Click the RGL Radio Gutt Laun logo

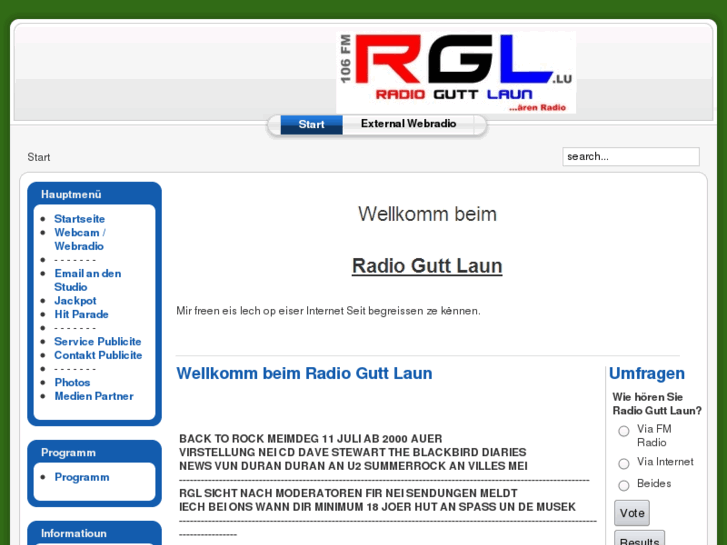456,72
